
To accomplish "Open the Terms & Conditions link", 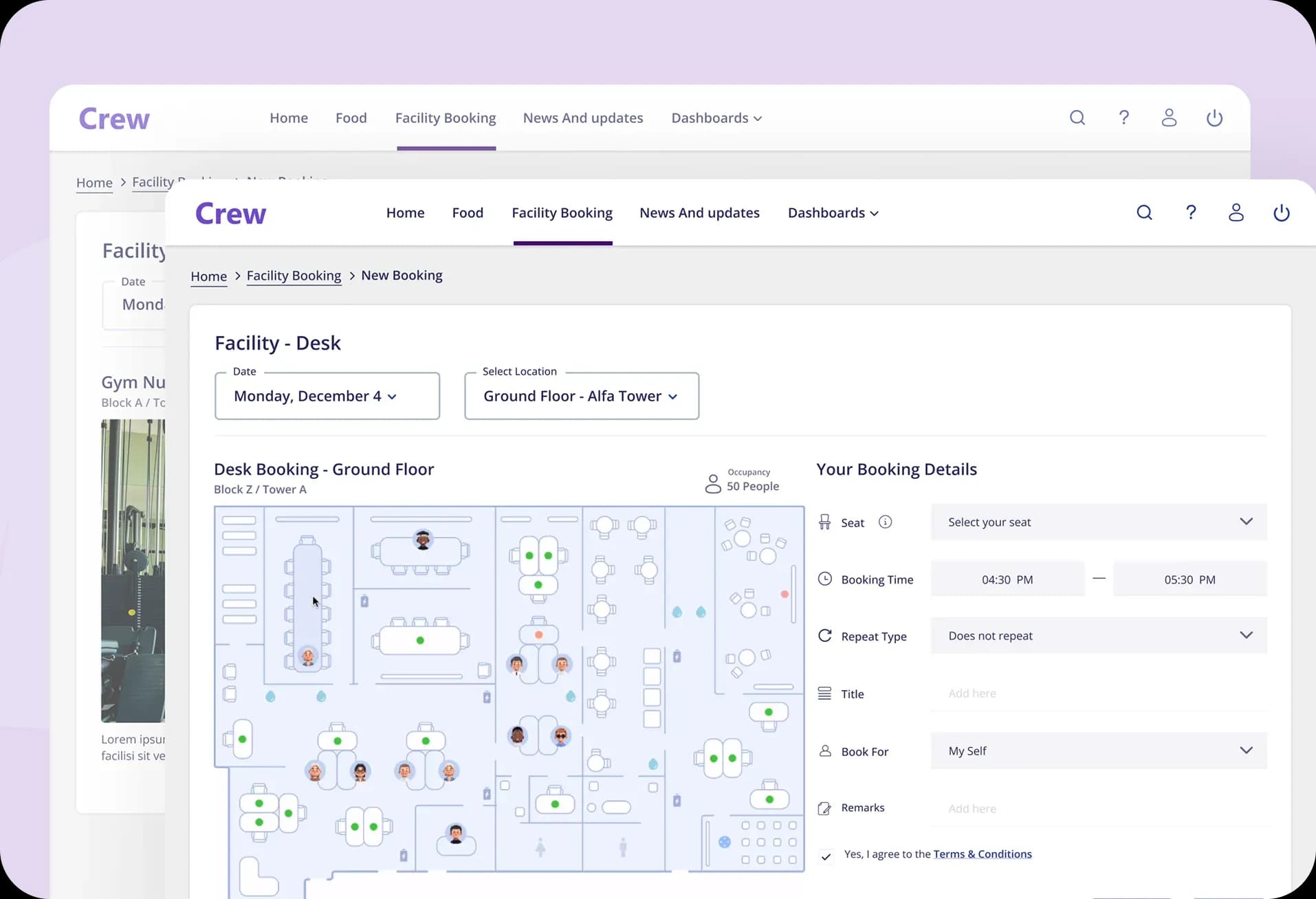I will coord(983,854).
